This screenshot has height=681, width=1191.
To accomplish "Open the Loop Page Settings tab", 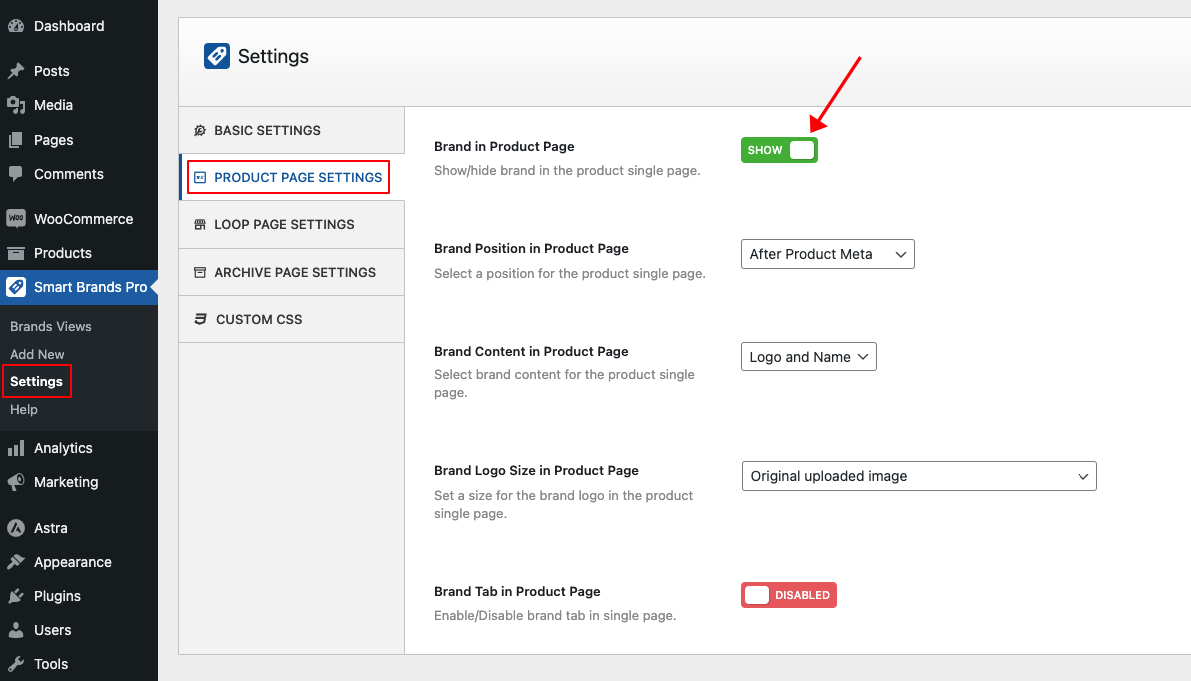I will (x=284, y=224).
